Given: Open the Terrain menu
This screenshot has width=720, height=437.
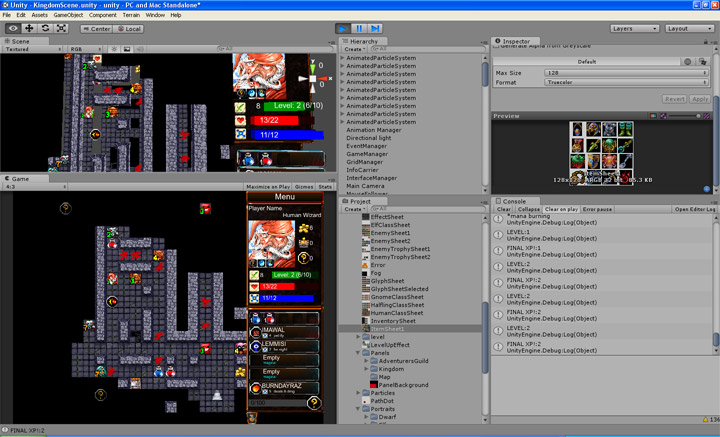Looking at the screenshot, I should [131, 15].
